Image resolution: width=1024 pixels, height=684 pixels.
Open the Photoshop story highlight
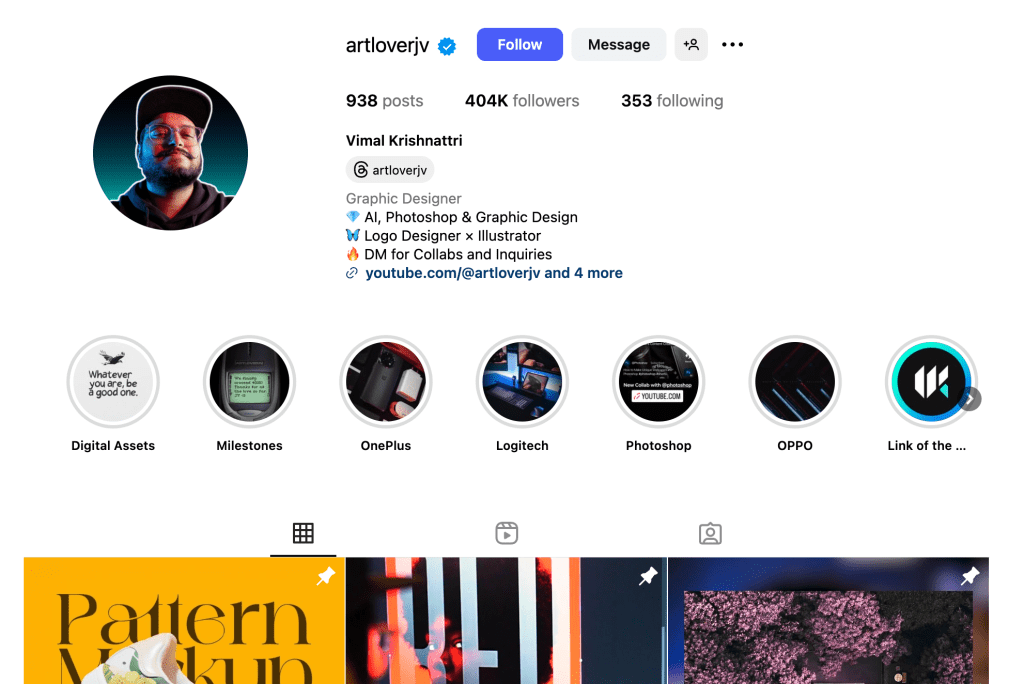[658, 382]
